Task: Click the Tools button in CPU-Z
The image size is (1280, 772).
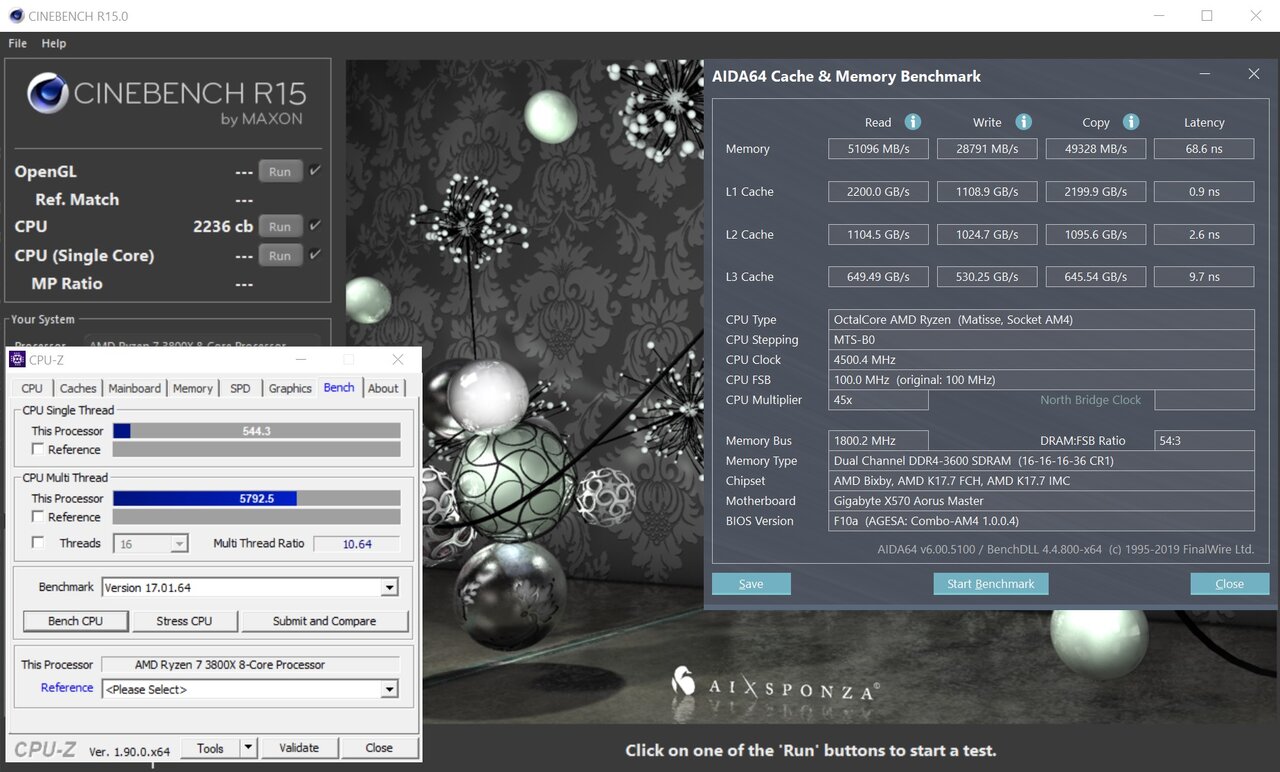Action: click(x=210, y=748)
